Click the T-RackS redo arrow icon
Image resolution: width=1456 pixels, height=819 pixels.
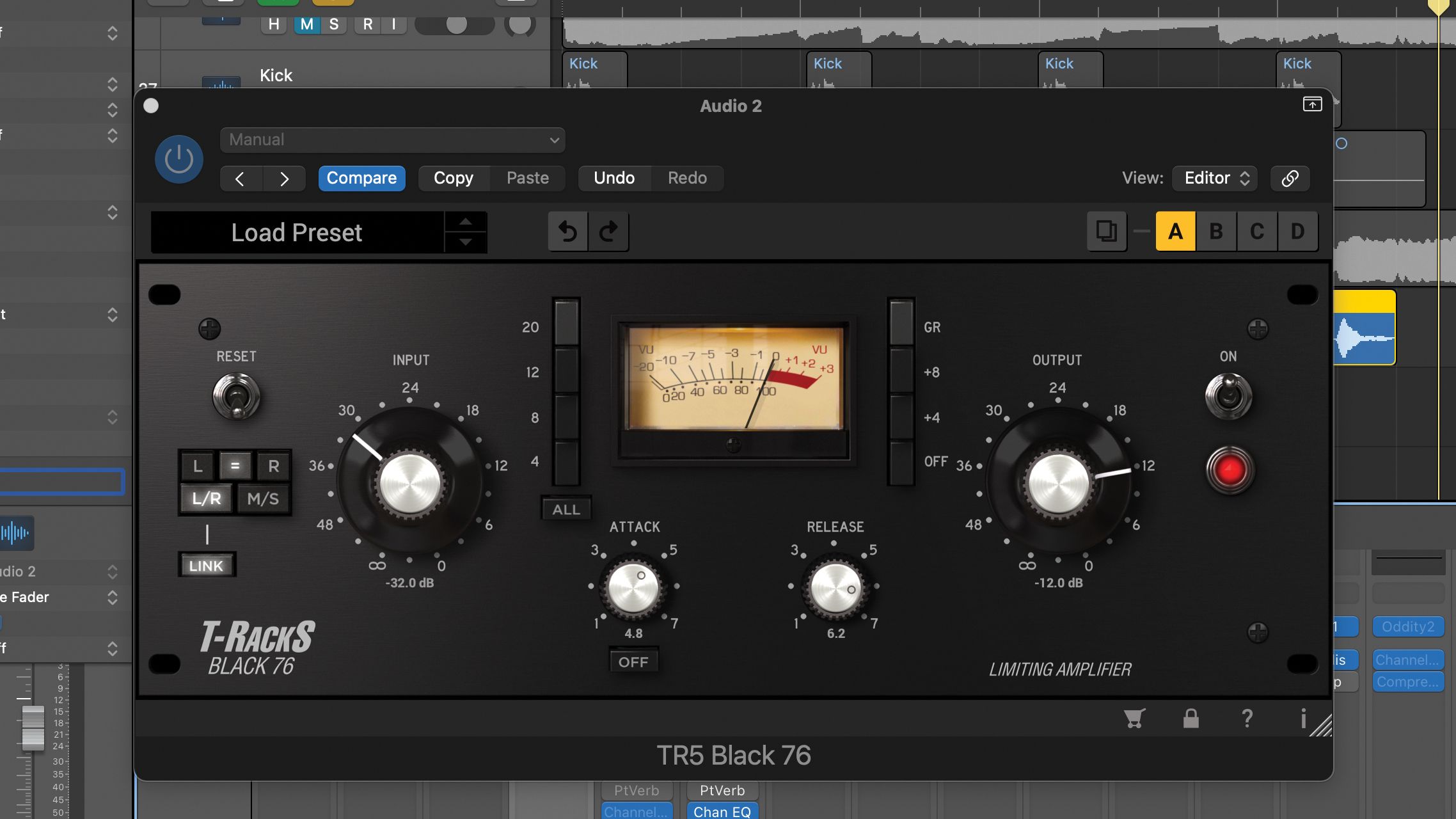click(608, 231)
